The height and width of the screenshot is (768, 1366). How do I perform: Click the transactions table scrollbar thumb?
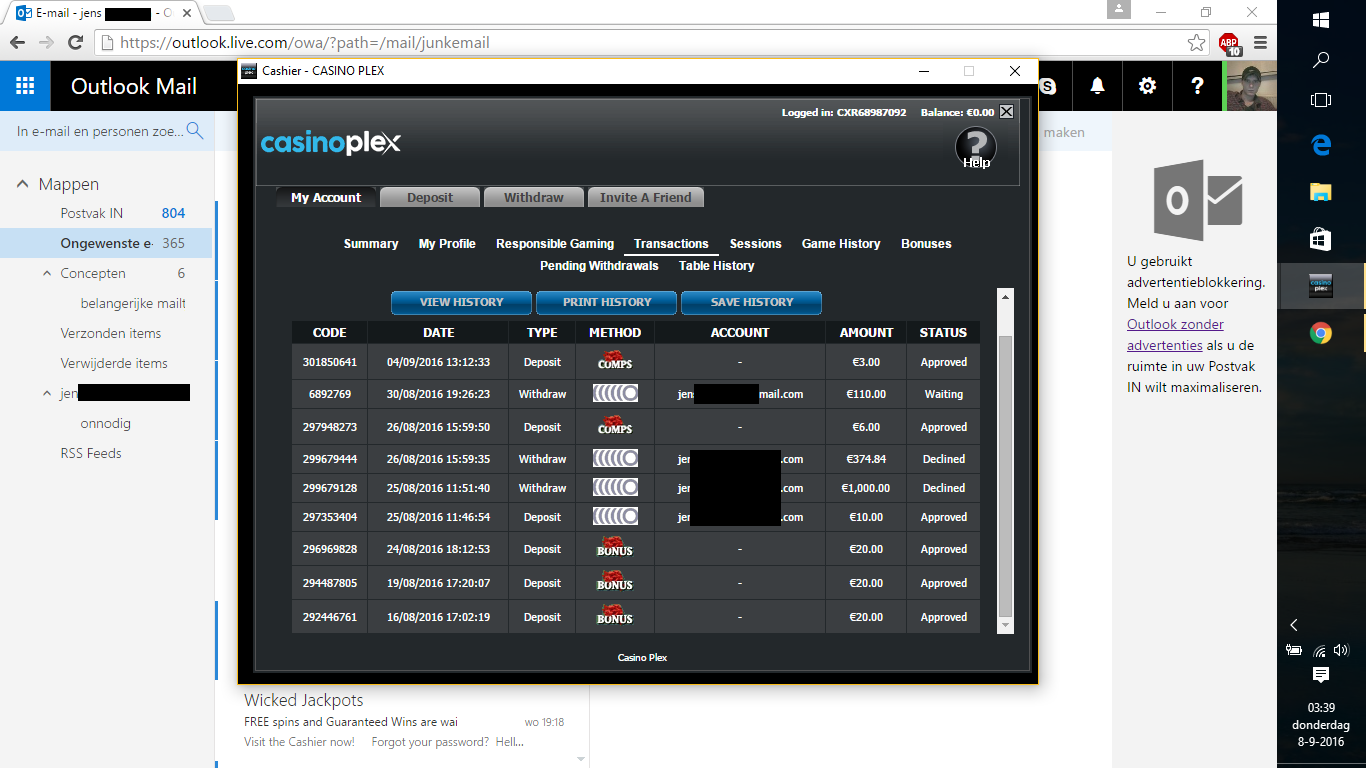(1006, 476)
